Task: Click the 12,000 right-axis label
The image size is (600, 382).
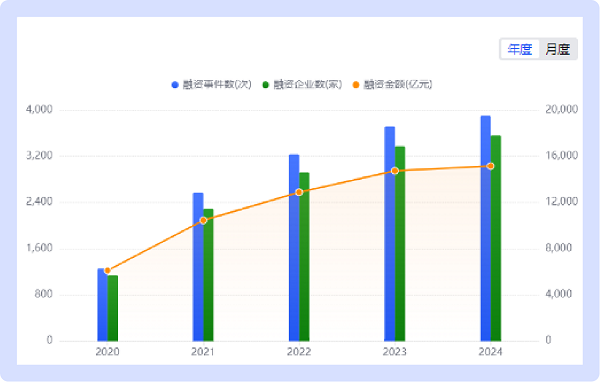Action: [x=561, y=202]
